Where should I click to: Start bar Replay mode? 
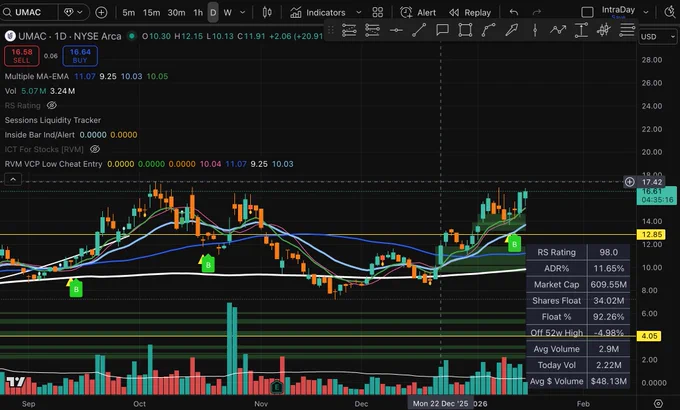click(x=470, y=13)
